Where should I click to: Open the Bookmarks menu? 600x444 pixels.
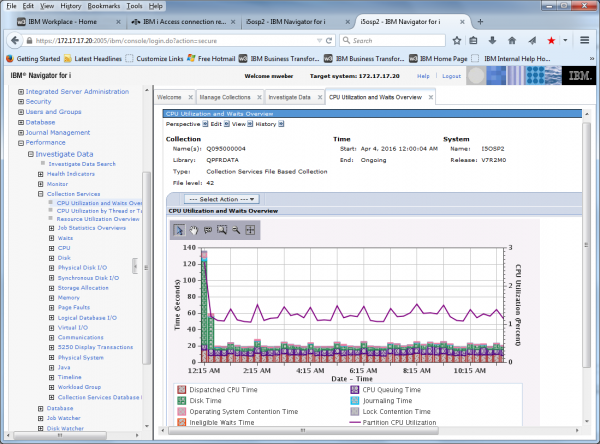tap(104, 6)
